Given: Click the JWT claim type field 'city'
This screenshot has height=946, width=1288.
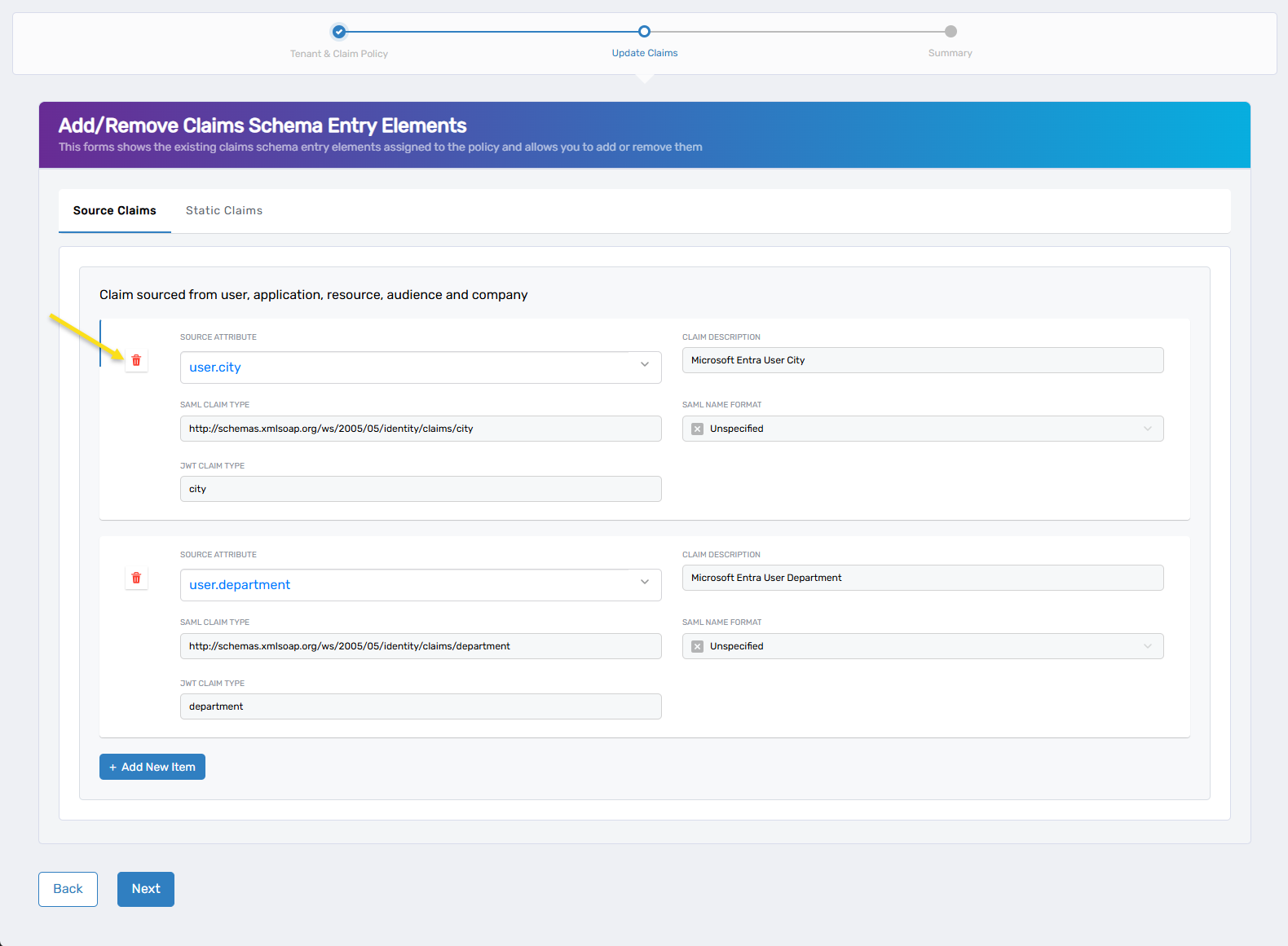Looking at the screenshot, I should coord(420,489).
